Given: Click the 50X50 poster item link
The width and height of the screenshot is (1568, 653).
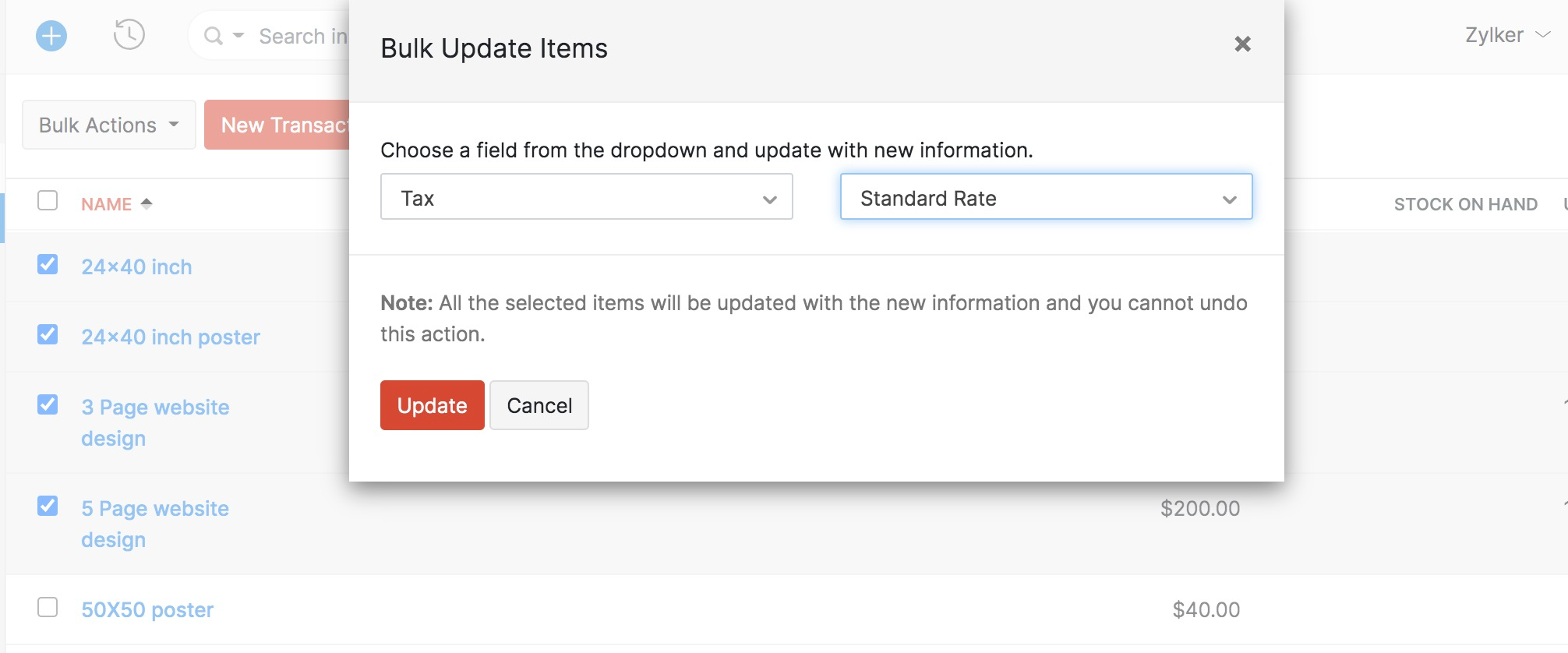Looking at the screenshot, I should 147,610.
